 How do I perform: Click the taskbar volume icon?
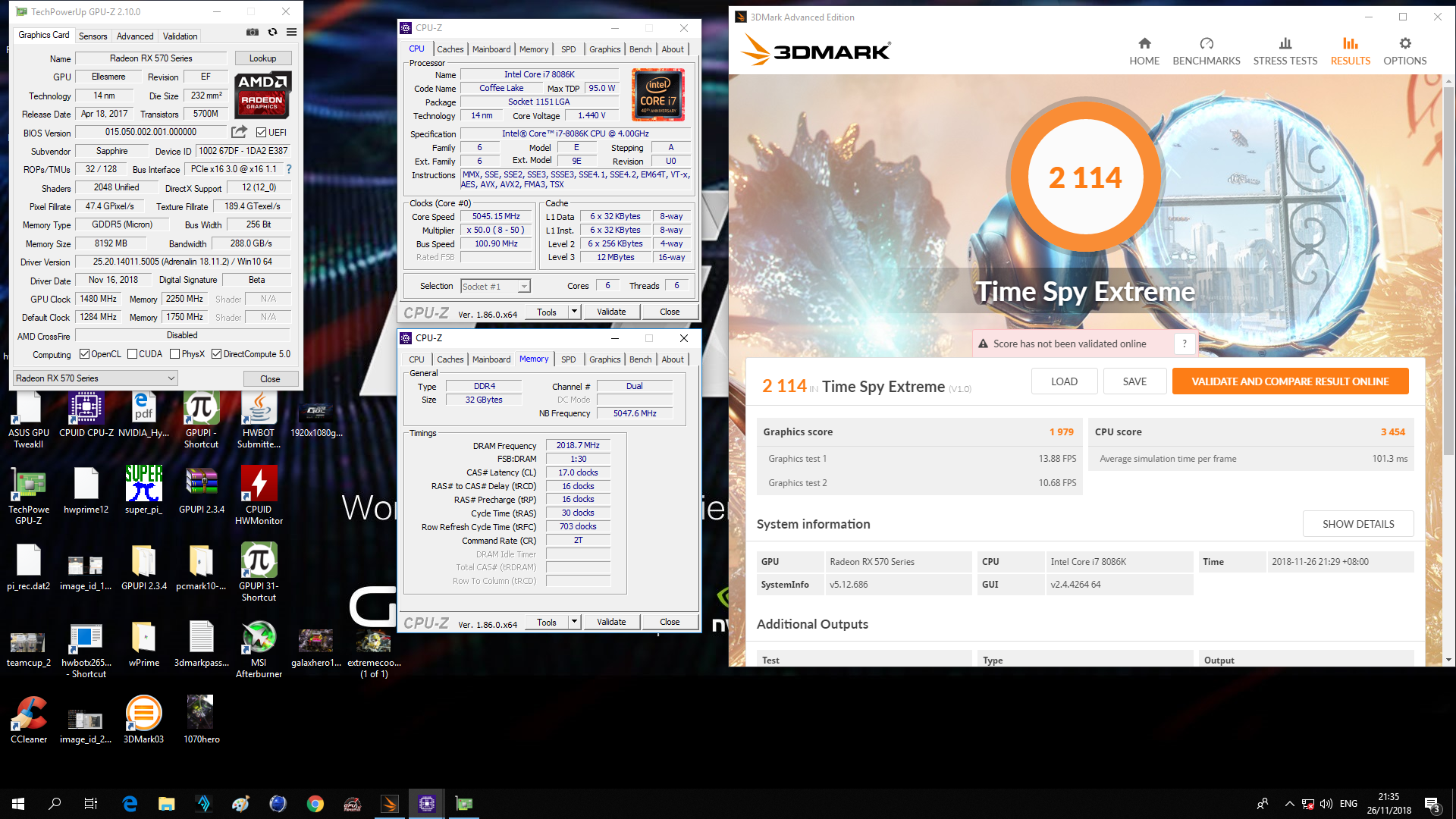pos(1326,804)
